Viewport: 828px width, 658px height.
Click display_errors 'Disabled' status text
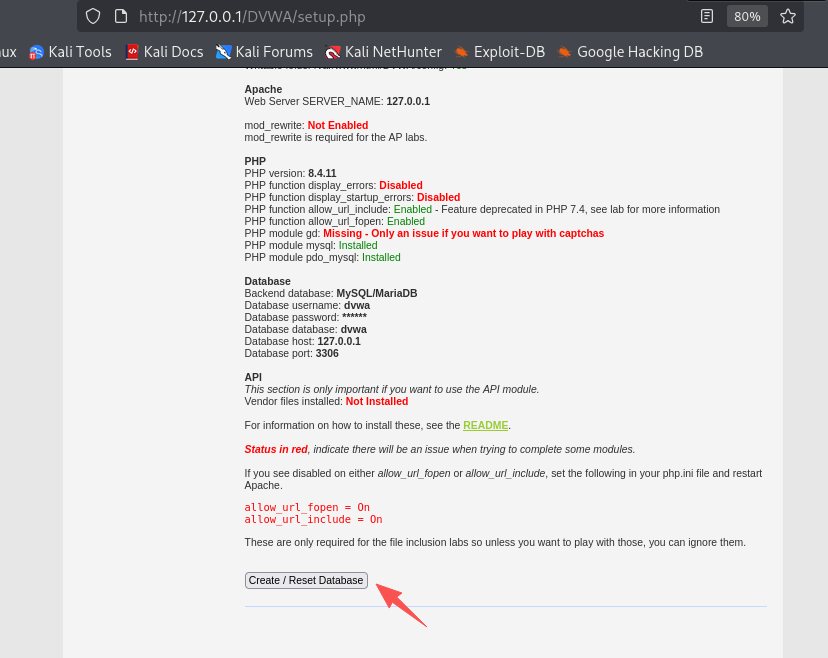(401, 185)
